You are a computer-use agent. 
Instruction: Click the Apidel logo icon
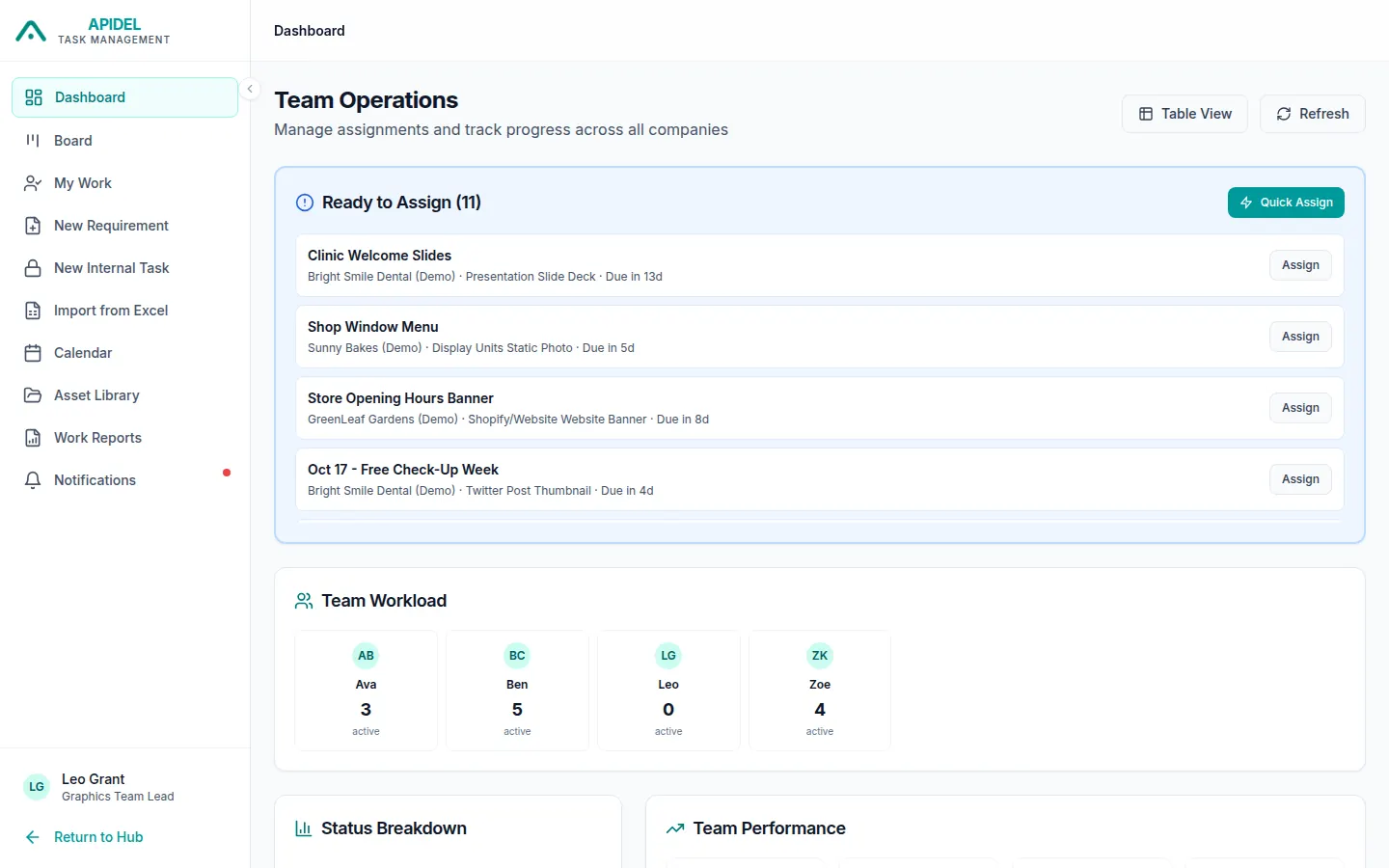pyautogui.click(x=31, y=32)
